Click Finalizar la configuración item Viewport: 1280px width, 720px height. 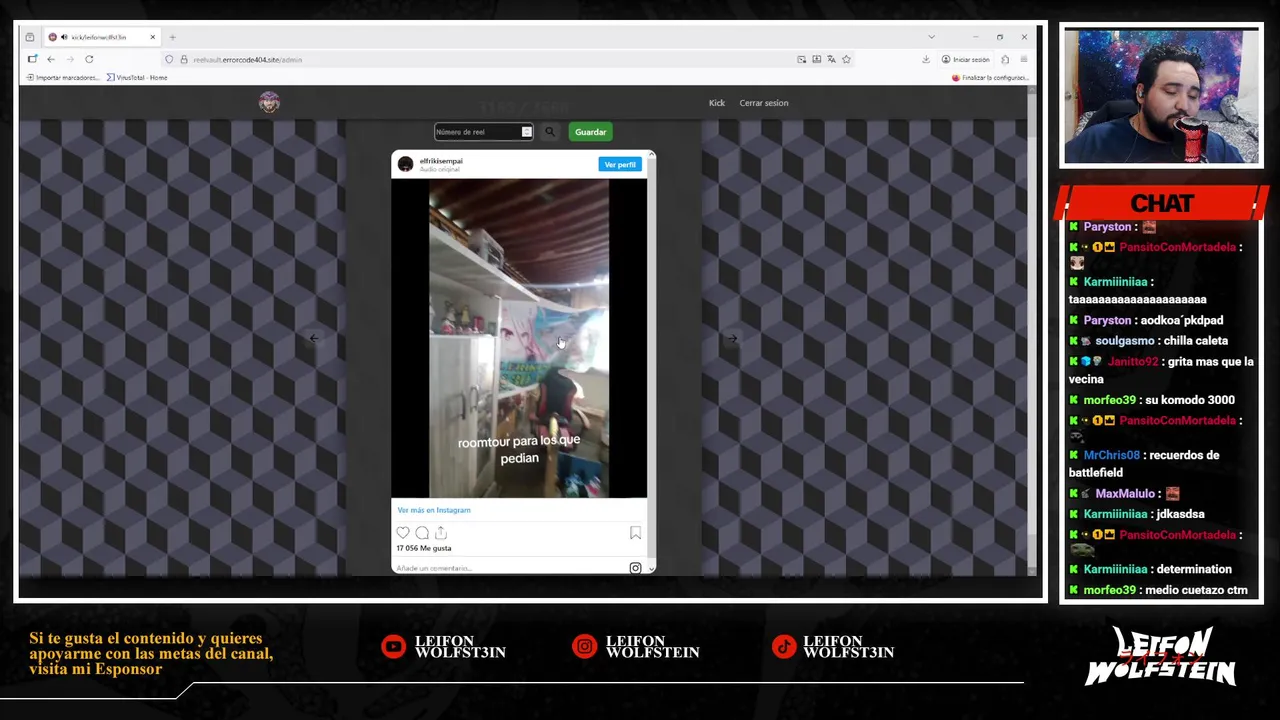point(990,77)
